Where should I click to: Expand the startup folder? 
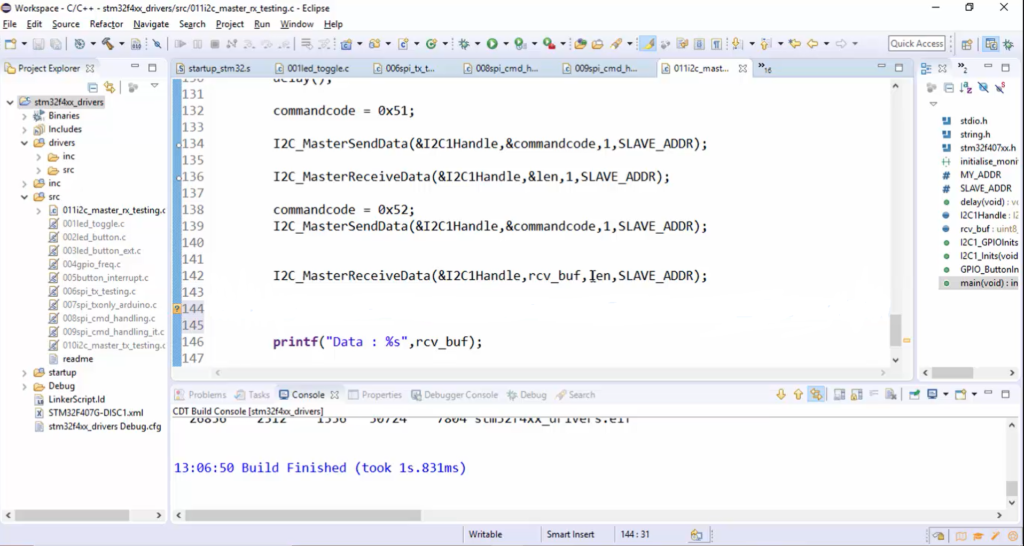click(x=24, y=372)
